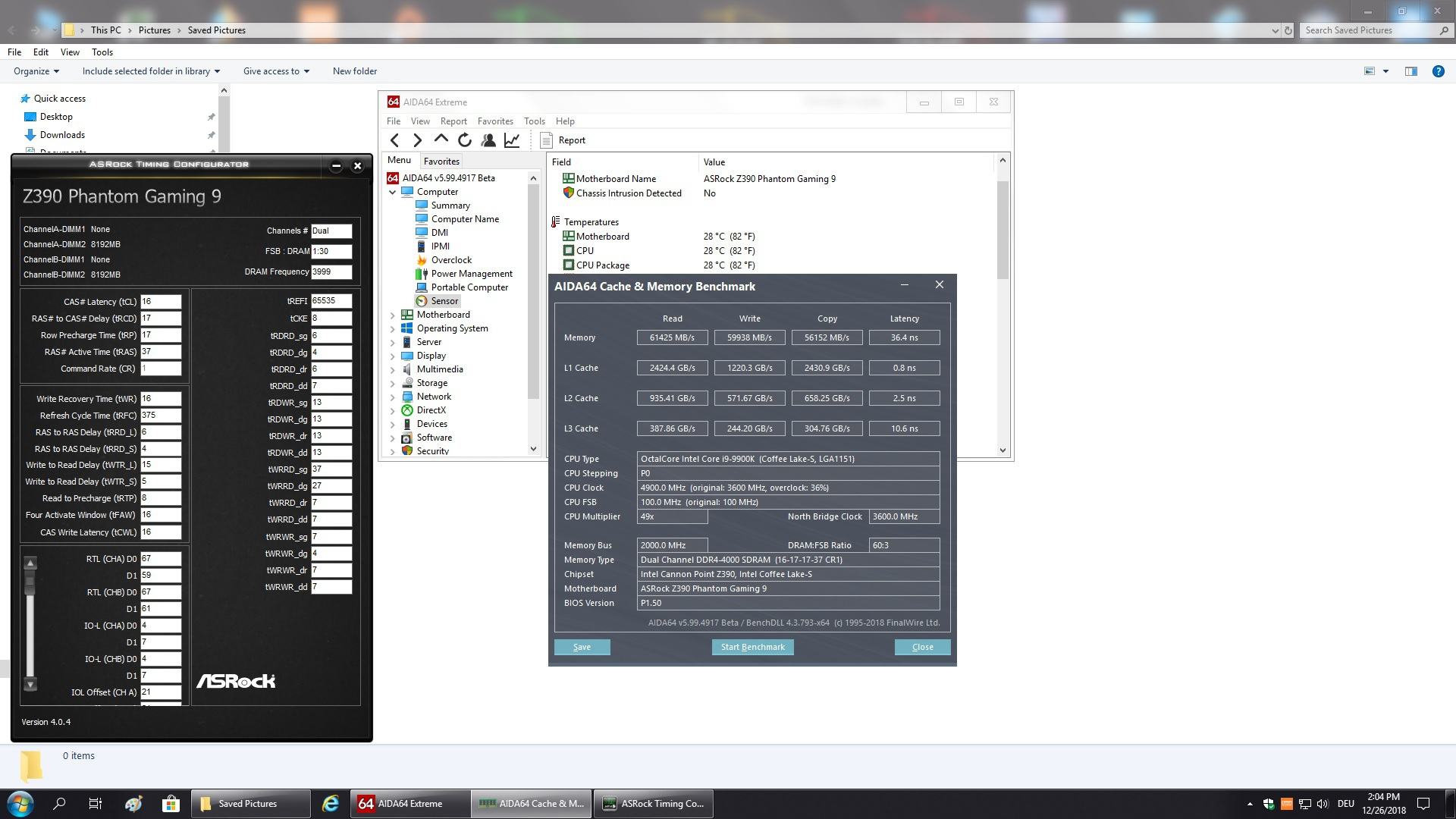Switch to the Favorites tab

[x=441, y=162]
